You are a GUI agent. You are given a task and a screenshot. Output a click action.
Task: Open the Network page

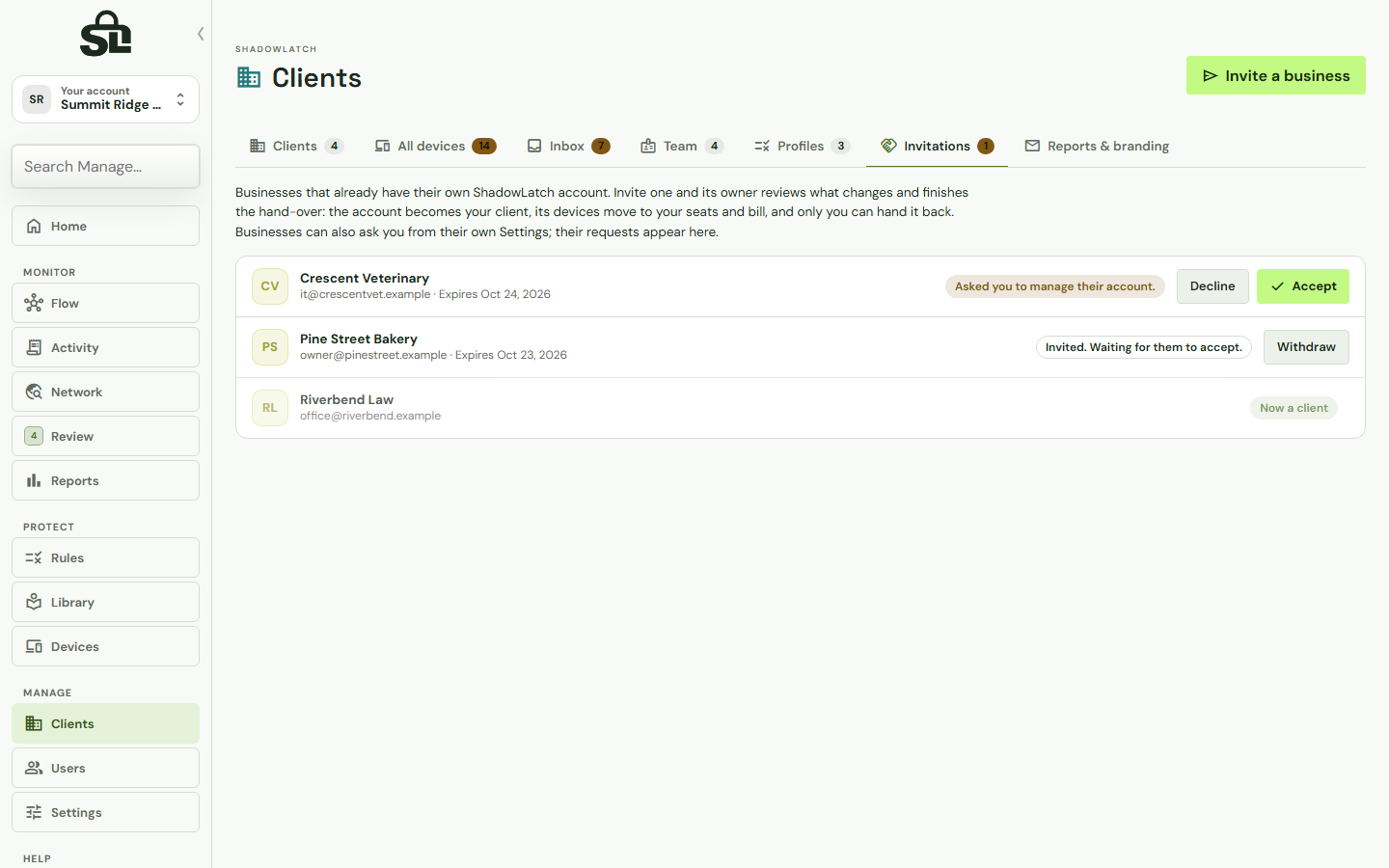pos(106,392)
